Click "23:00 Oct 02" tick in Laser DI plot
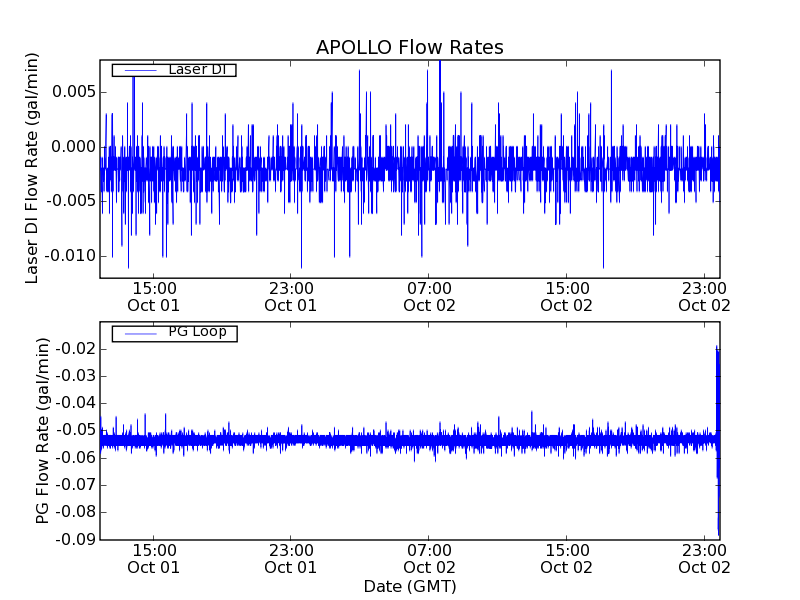Screen dimensions: 800x600 (705, 297)
